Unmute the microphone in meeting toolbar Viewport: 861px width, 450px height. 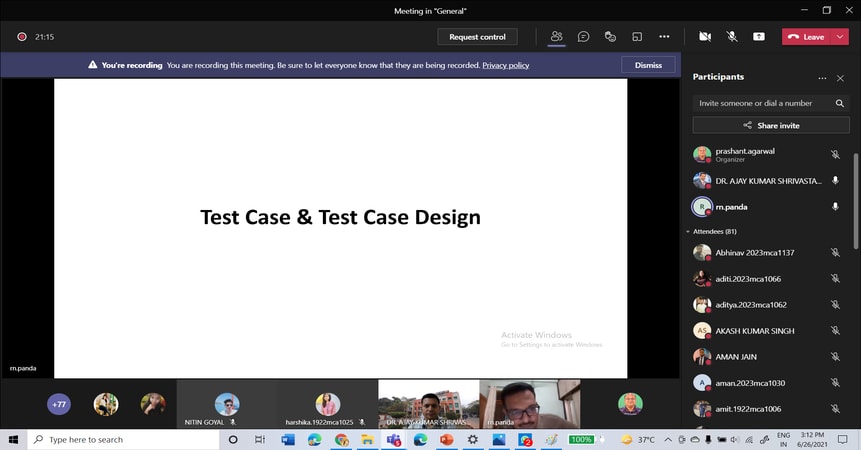(x=732, y=37)
